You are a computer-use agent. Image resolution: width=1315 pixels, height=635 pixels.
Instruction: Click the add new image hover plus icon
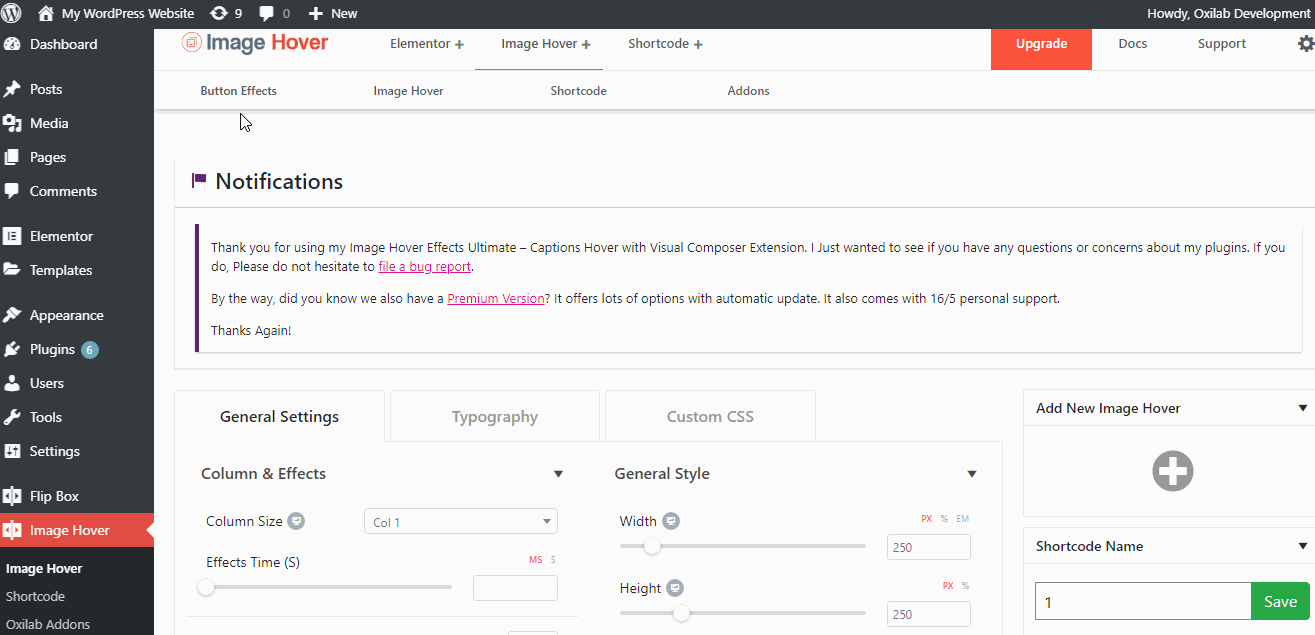(x=1173, y=471)
